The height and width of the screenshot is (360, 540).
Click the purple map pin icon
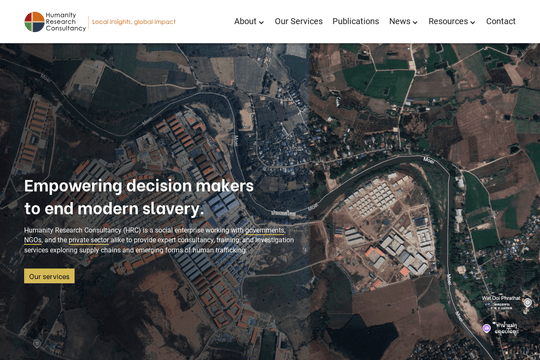[x=487, y=328]
